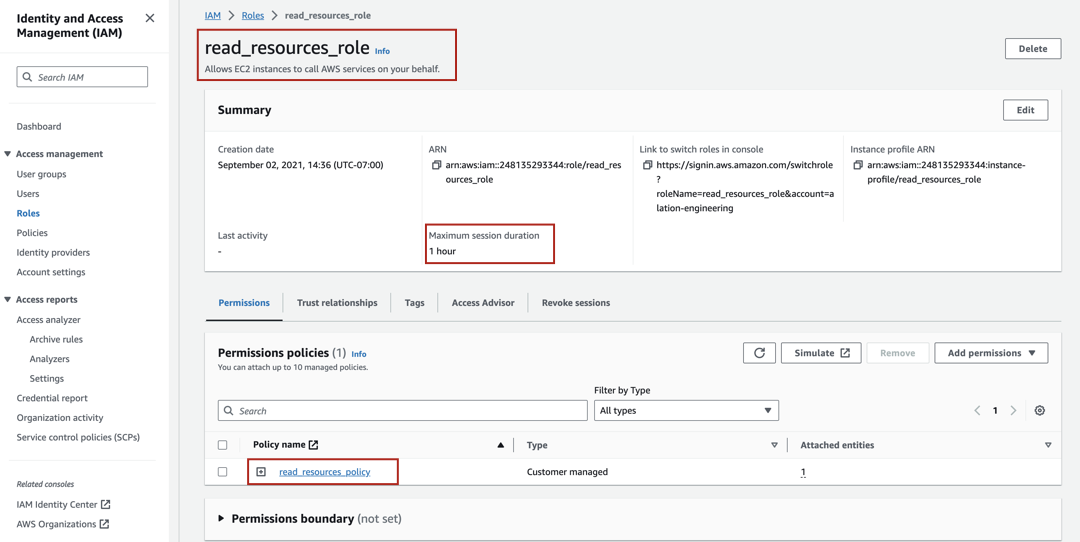Copy the instance profile ARN
This screenshot has width=1080, height=542.
click(858, 166)
